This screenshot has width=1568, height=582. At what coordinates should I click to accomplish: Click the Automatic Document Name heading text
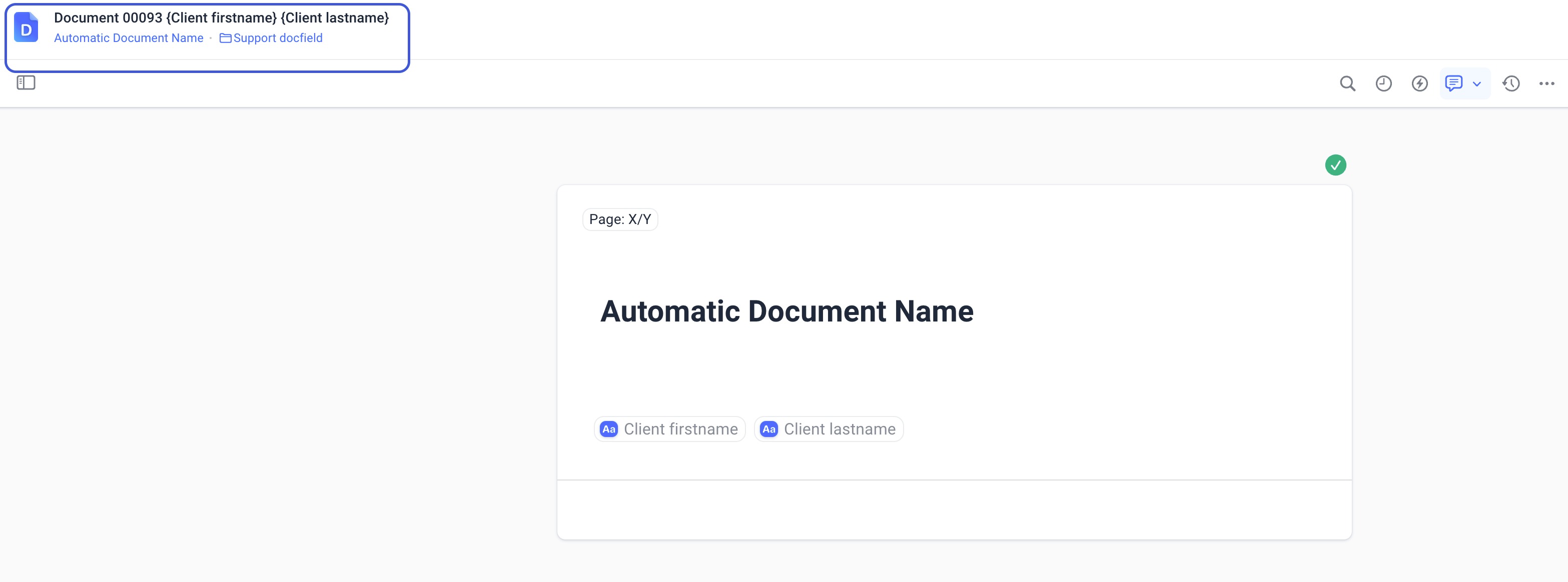pos(787,311)
